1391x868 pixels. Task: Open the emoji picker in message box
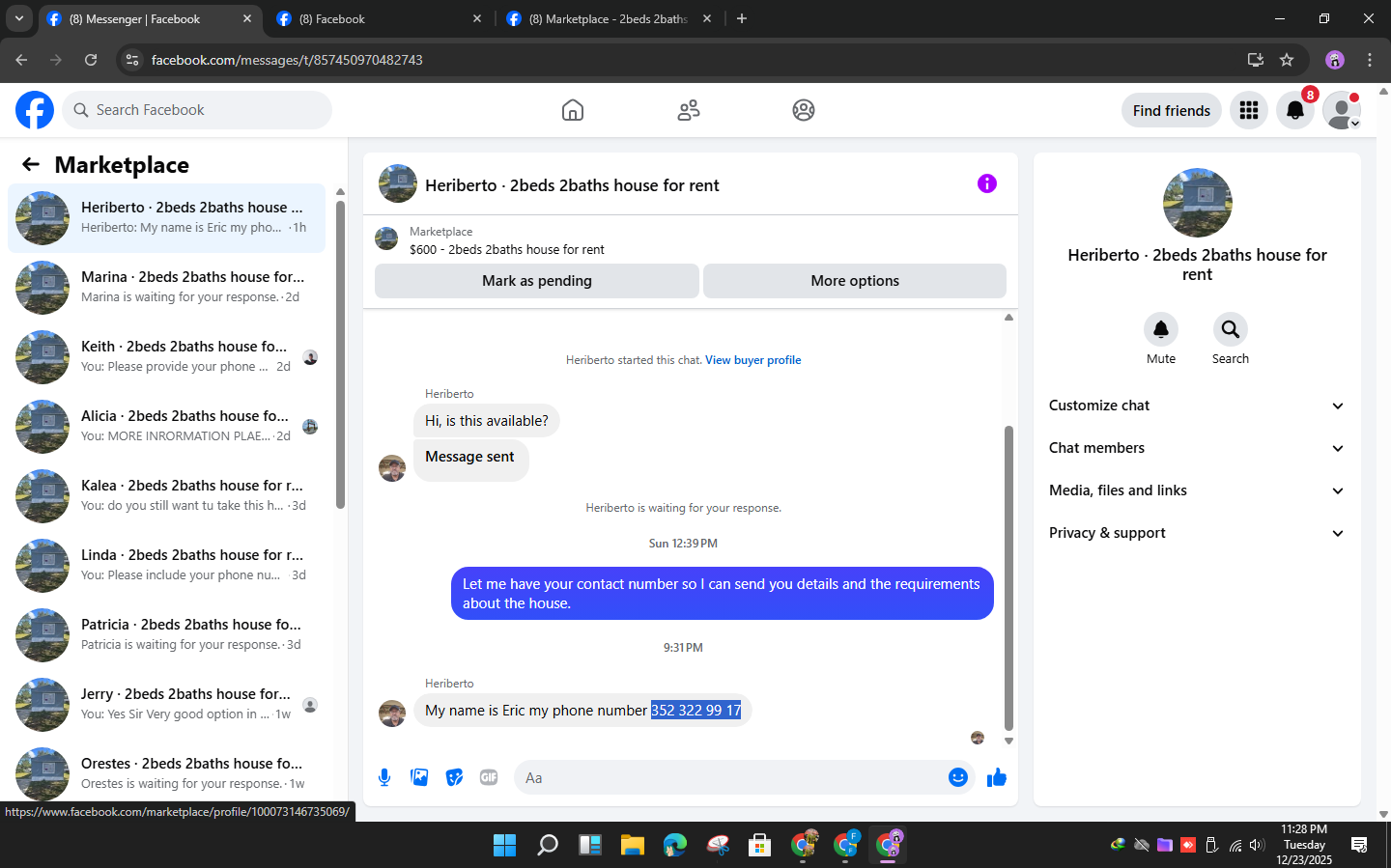[x=957, y=777]
